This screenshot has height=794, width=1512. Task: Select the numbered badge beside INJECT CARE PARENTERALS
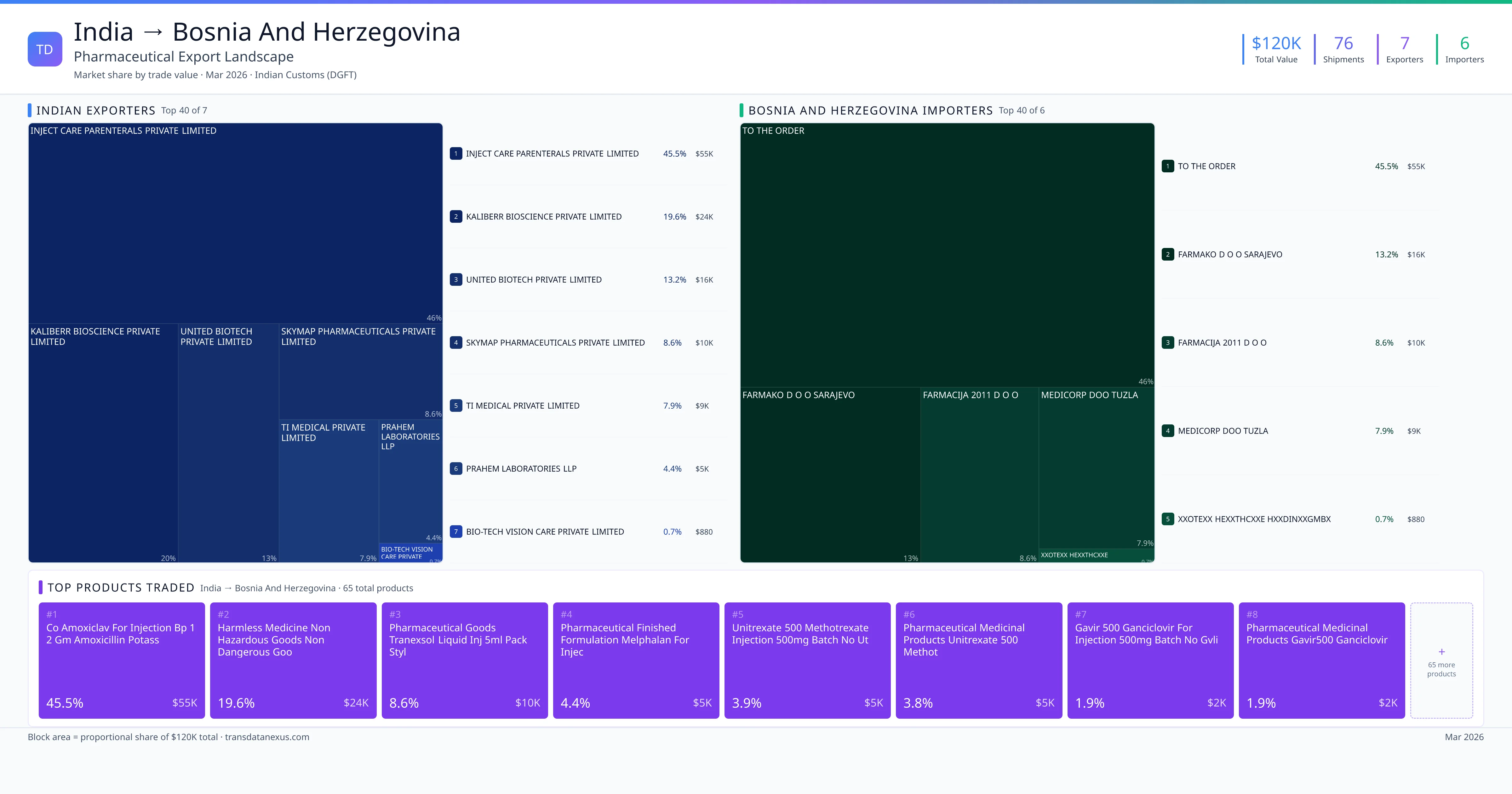tap(455, 153)
